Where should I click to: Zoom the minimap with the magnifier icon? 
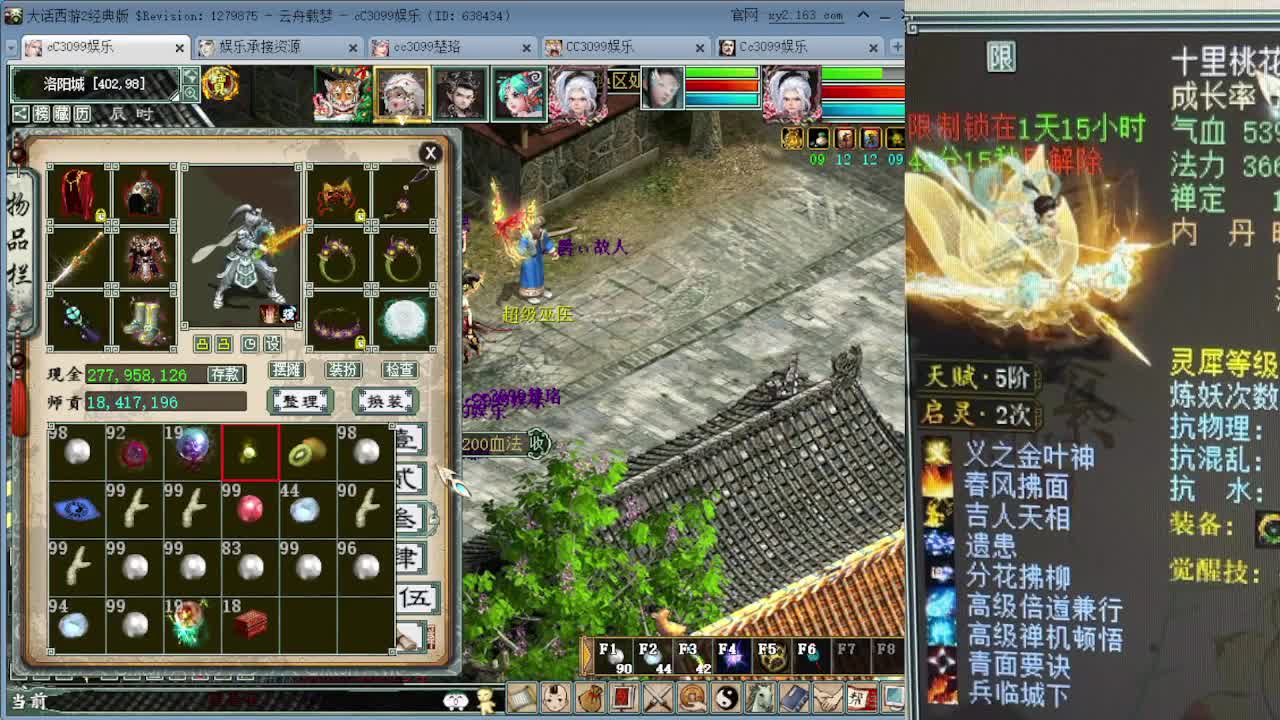point(189,93)
